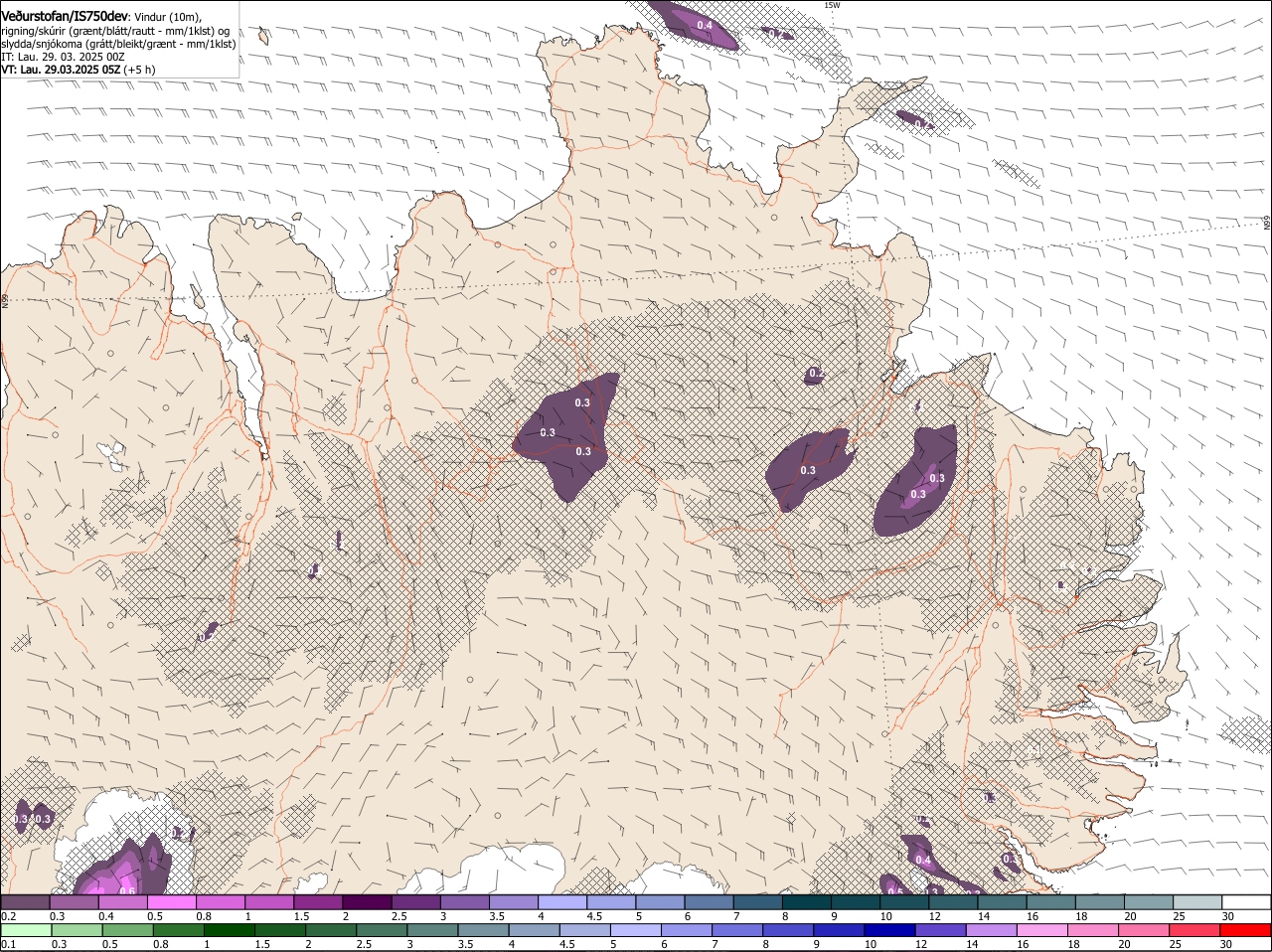Click the '2.5' label on the upper scale
The width and height of the screenshot is (1272, 952).
click(398, 916)
